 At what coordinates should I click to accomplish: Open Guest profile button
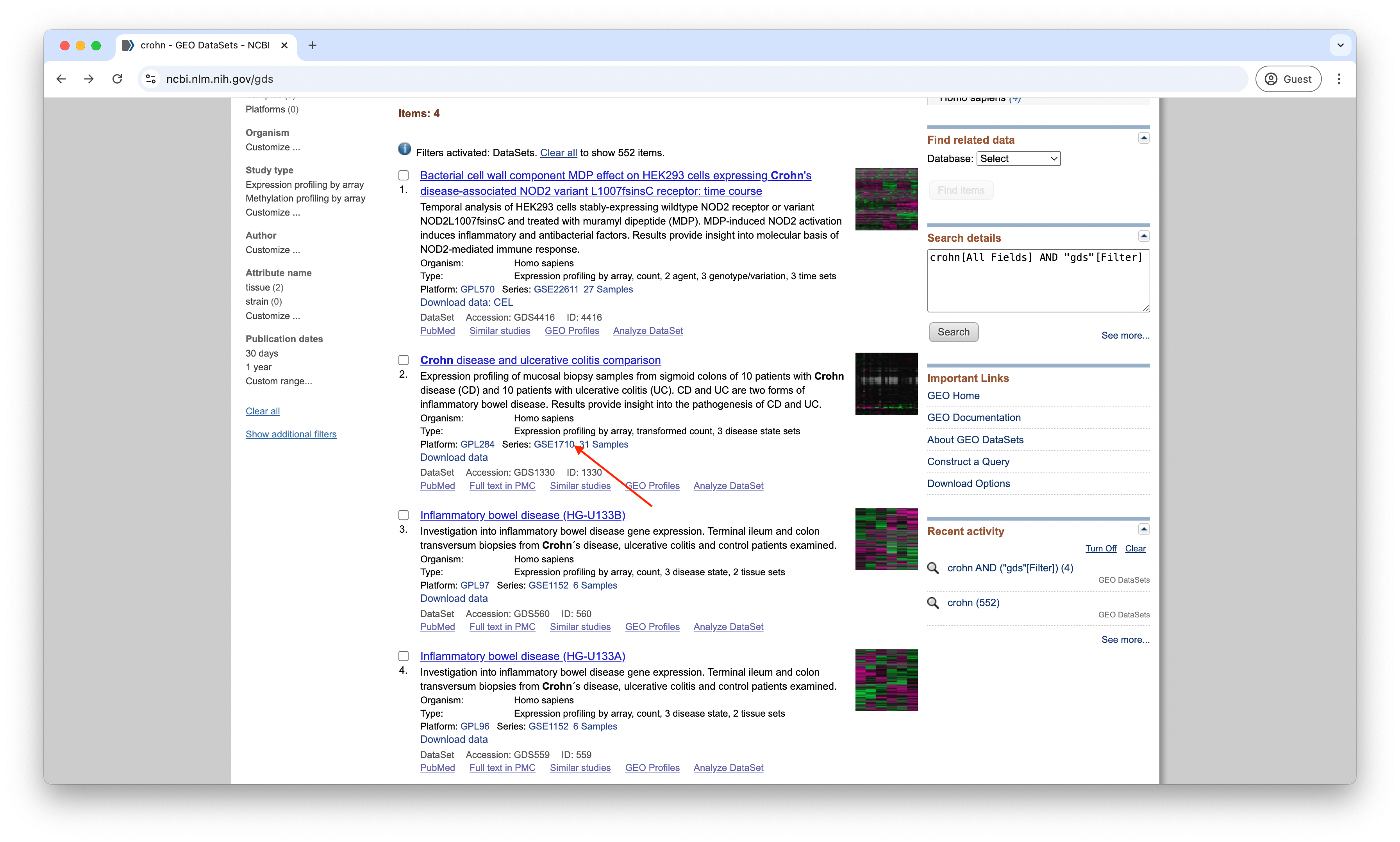1288,79
